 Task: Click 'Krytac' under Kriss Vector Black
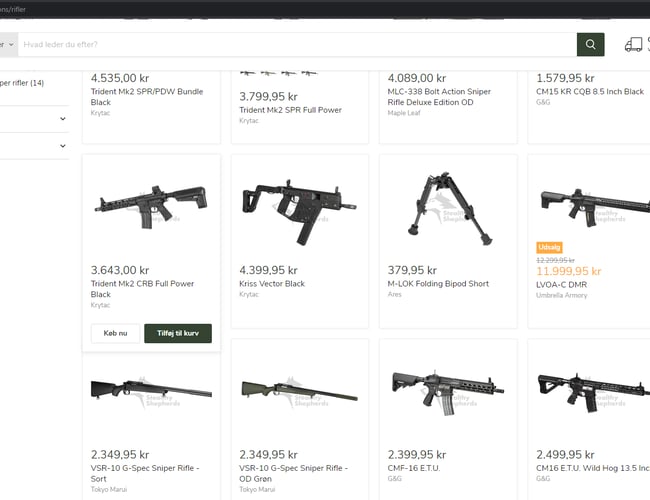coord(249,294)
